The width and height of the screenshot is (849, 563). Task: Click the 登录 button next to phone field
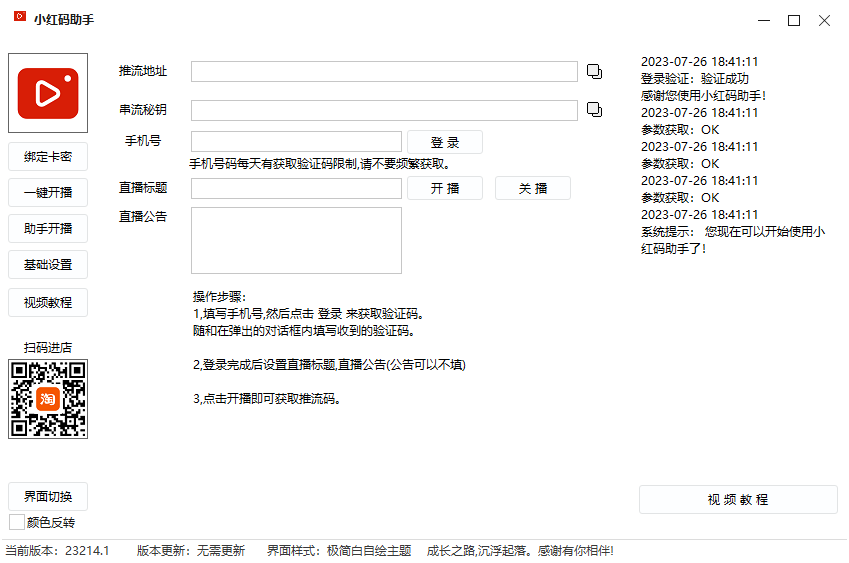445,142
